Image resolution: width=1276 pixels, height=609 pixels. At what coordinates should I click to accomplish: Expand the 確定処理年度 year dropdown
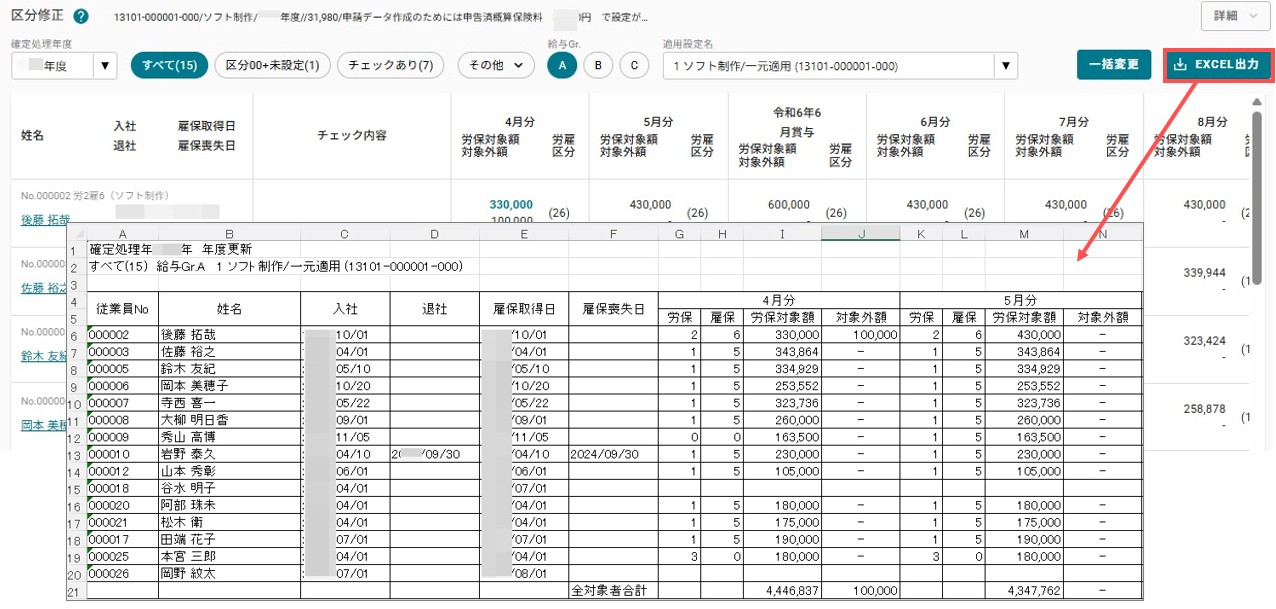click(x=107, y=66)
